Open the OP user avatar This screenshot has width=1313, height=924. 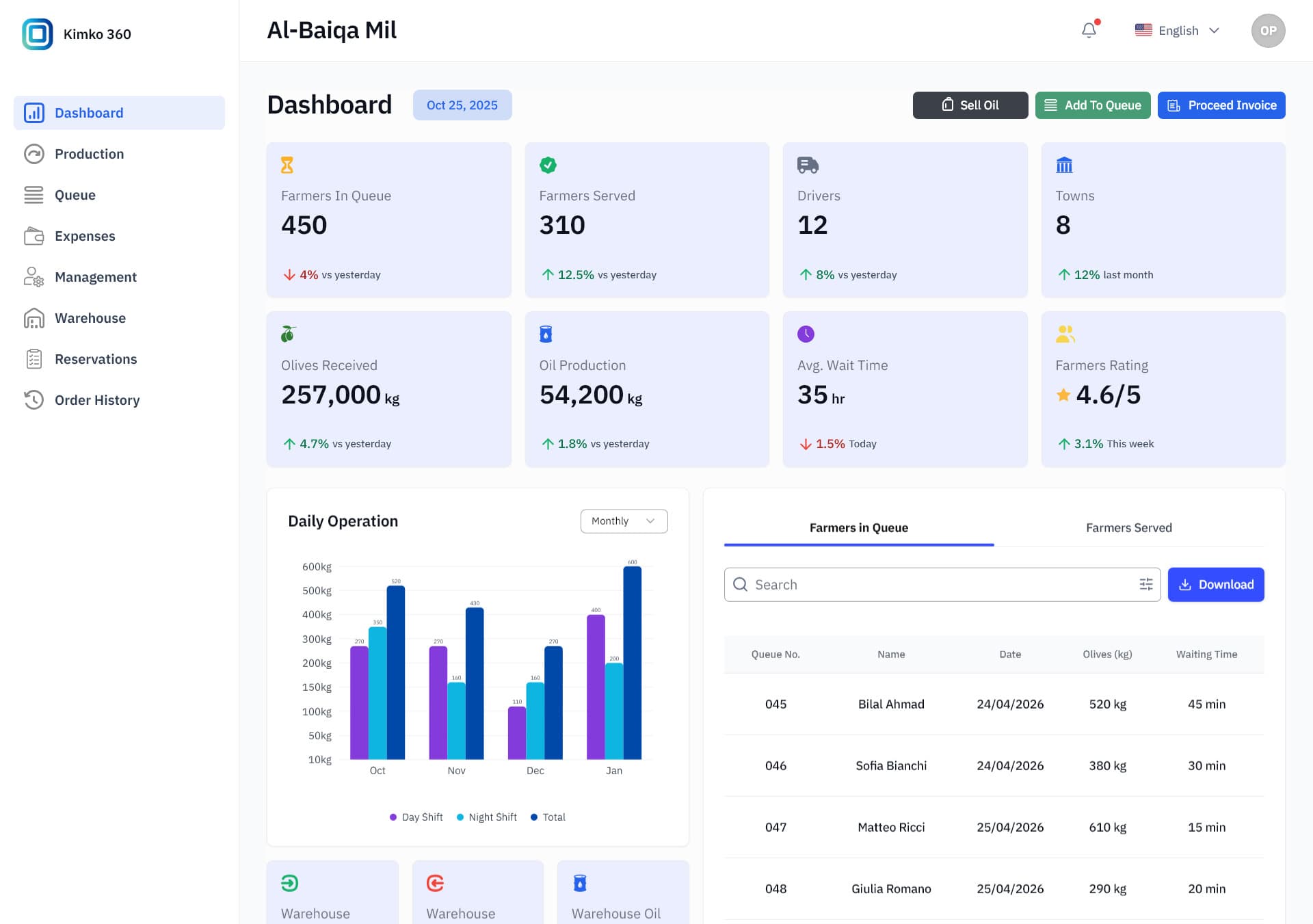(1268, 31)
